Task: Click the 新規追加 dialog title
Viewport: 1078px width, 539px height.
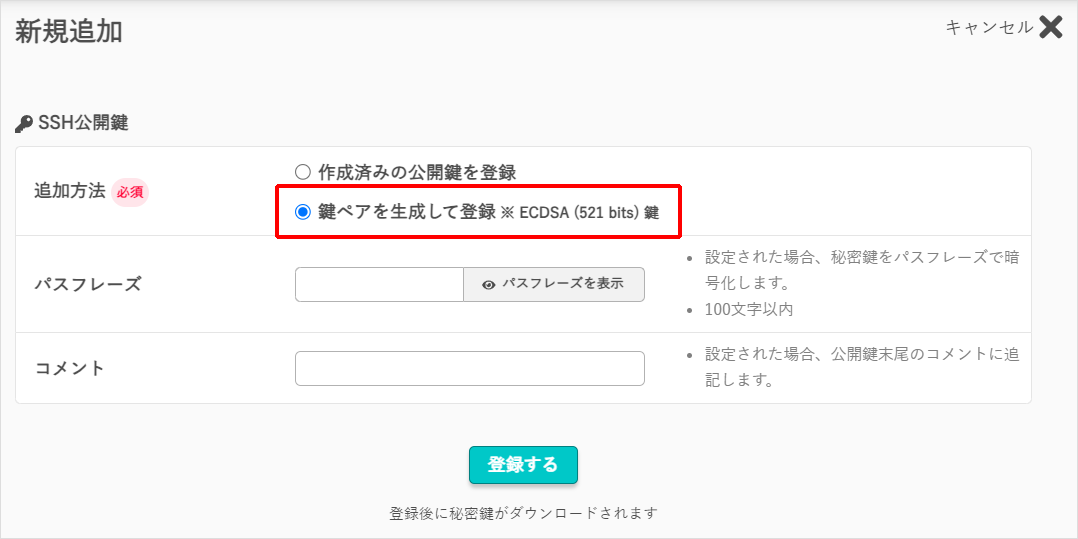Action: click(69, 31)
